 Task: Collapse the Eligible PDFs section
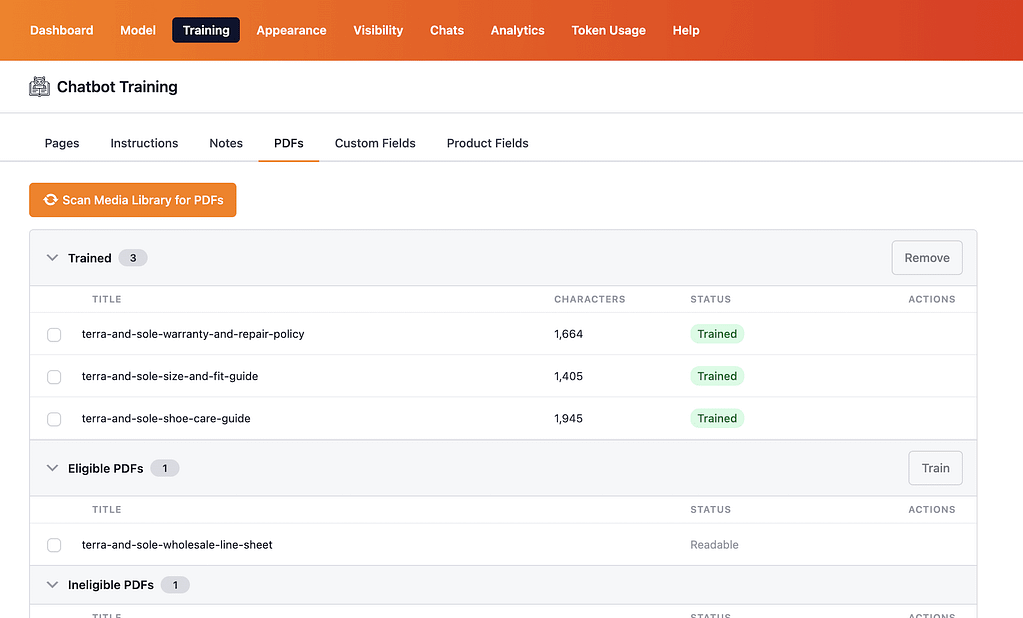[x=52, y=468]
